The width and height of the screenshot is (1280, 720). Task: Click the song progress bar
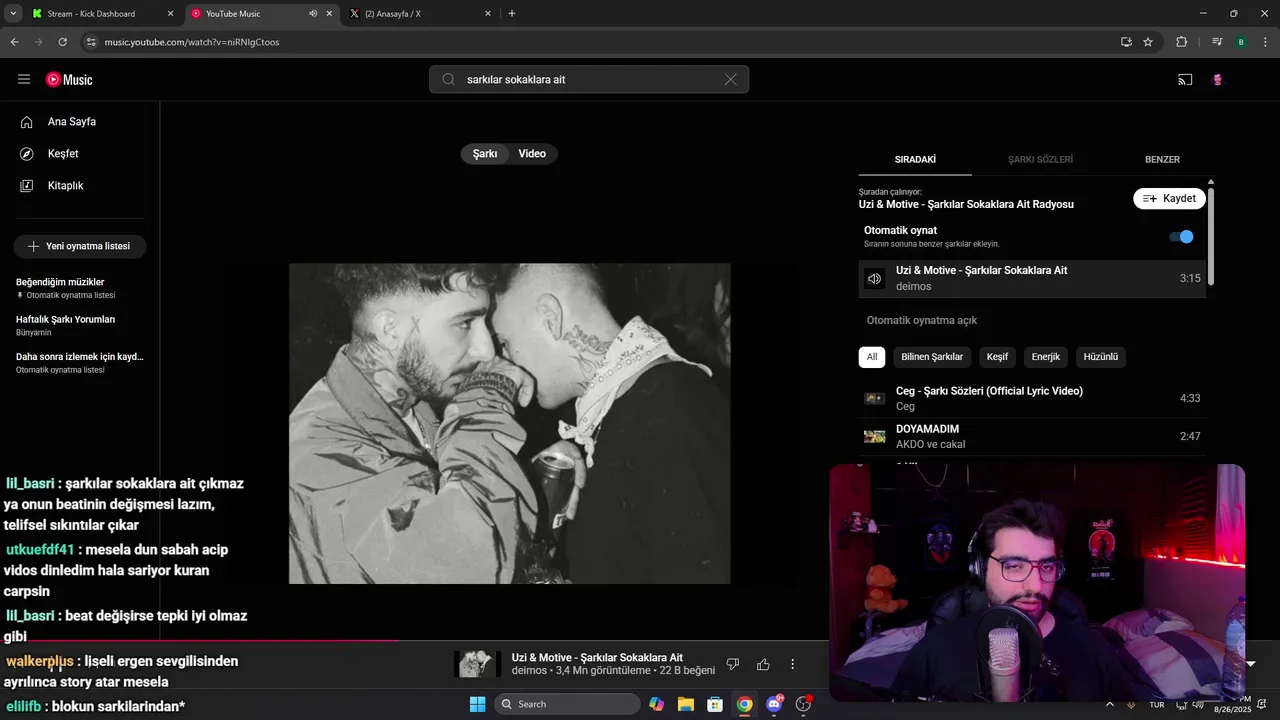coord(415,641)
